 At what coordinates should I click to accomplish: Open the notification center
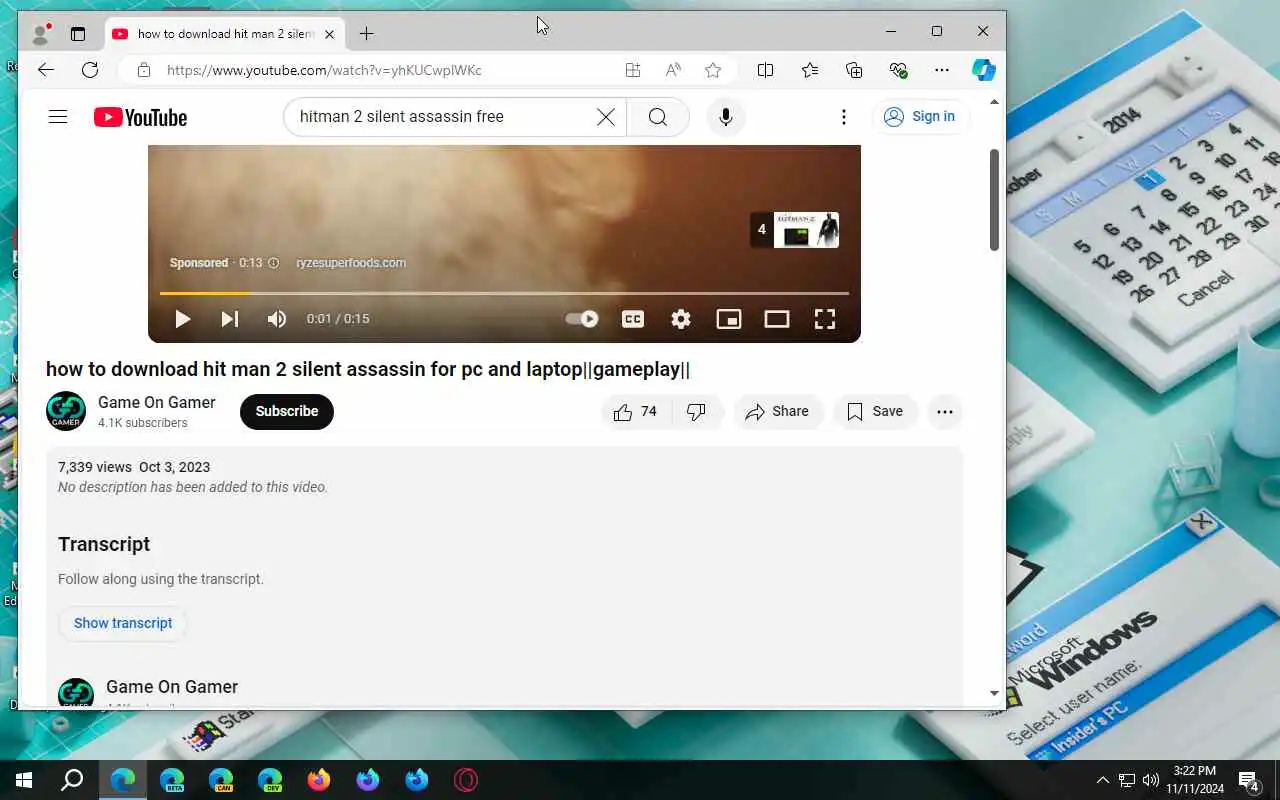point(1248,780)
